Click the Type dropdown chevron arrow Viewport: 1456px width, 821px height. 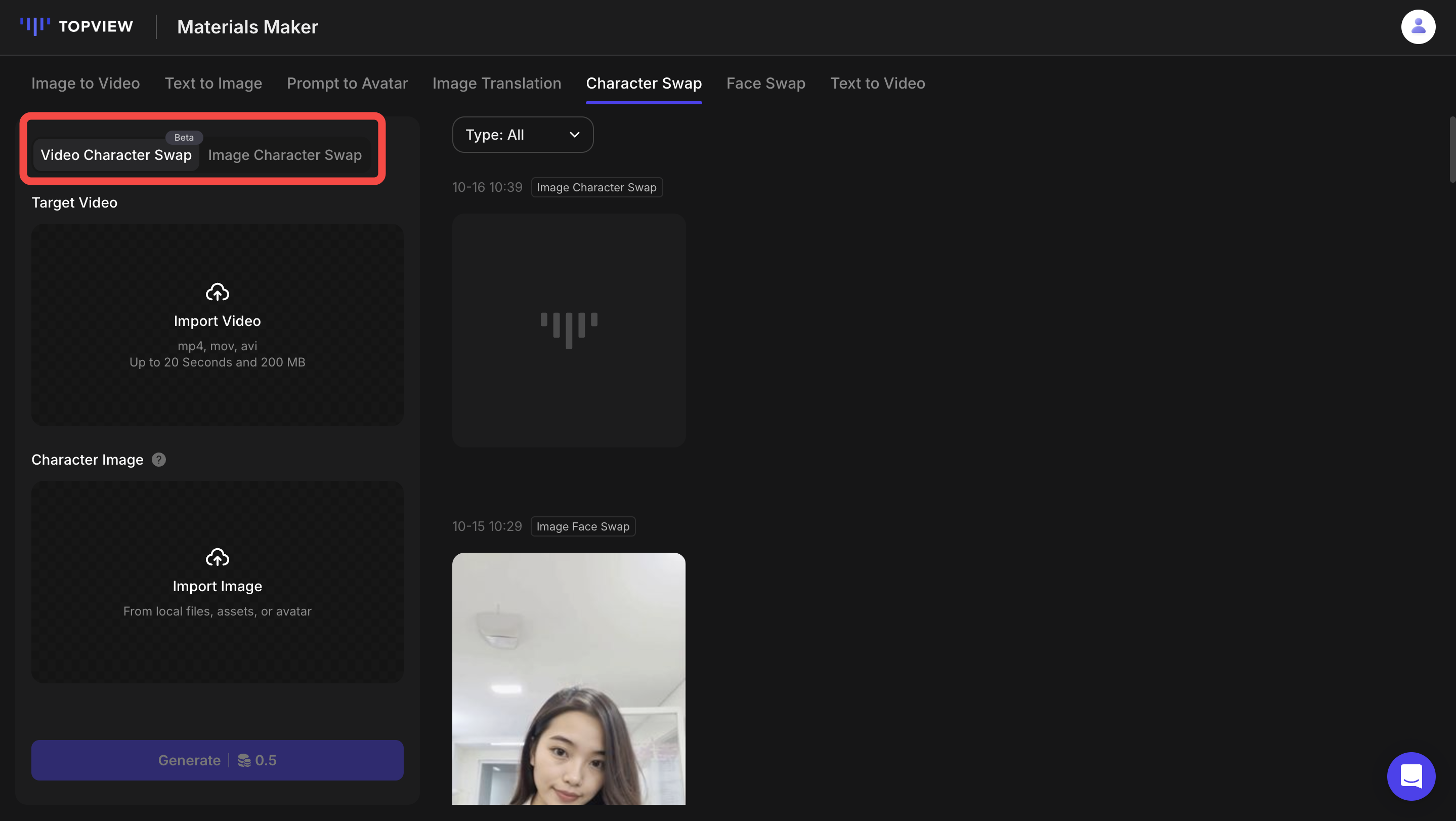pyautogui.click(x=574, y=135)
